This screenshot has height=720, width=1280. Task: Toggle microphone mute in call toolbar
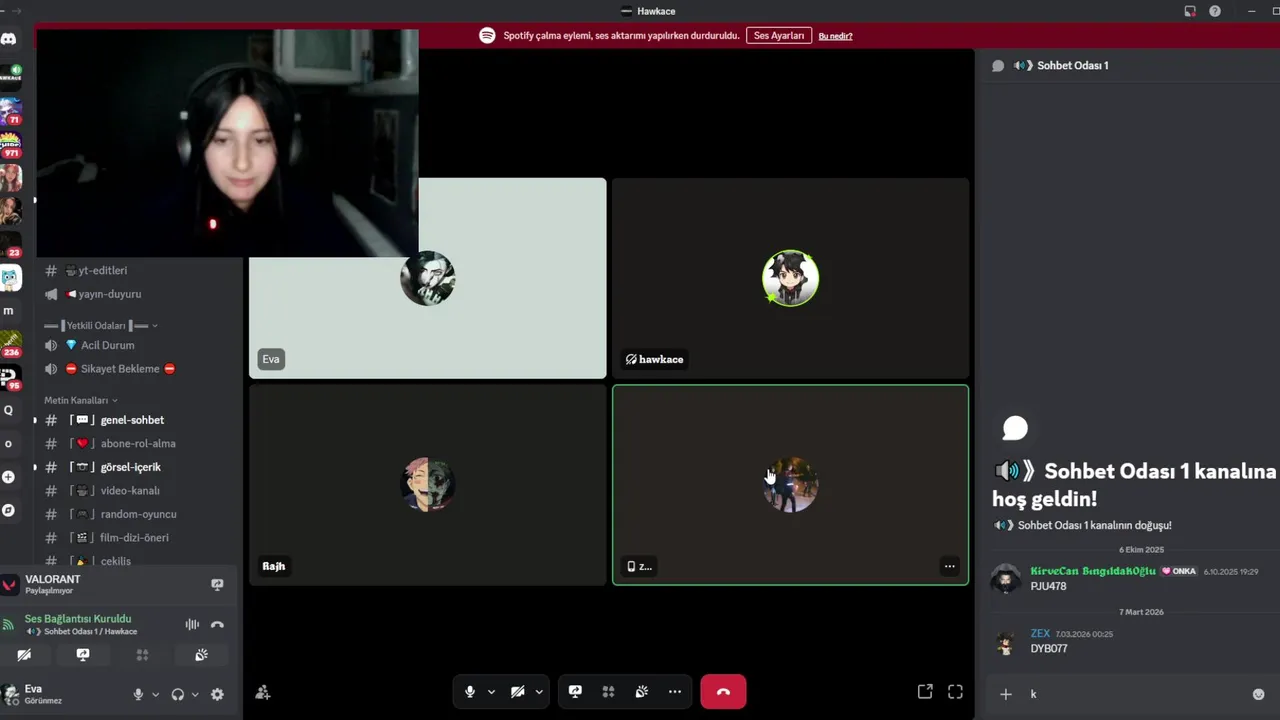(470, 691)
